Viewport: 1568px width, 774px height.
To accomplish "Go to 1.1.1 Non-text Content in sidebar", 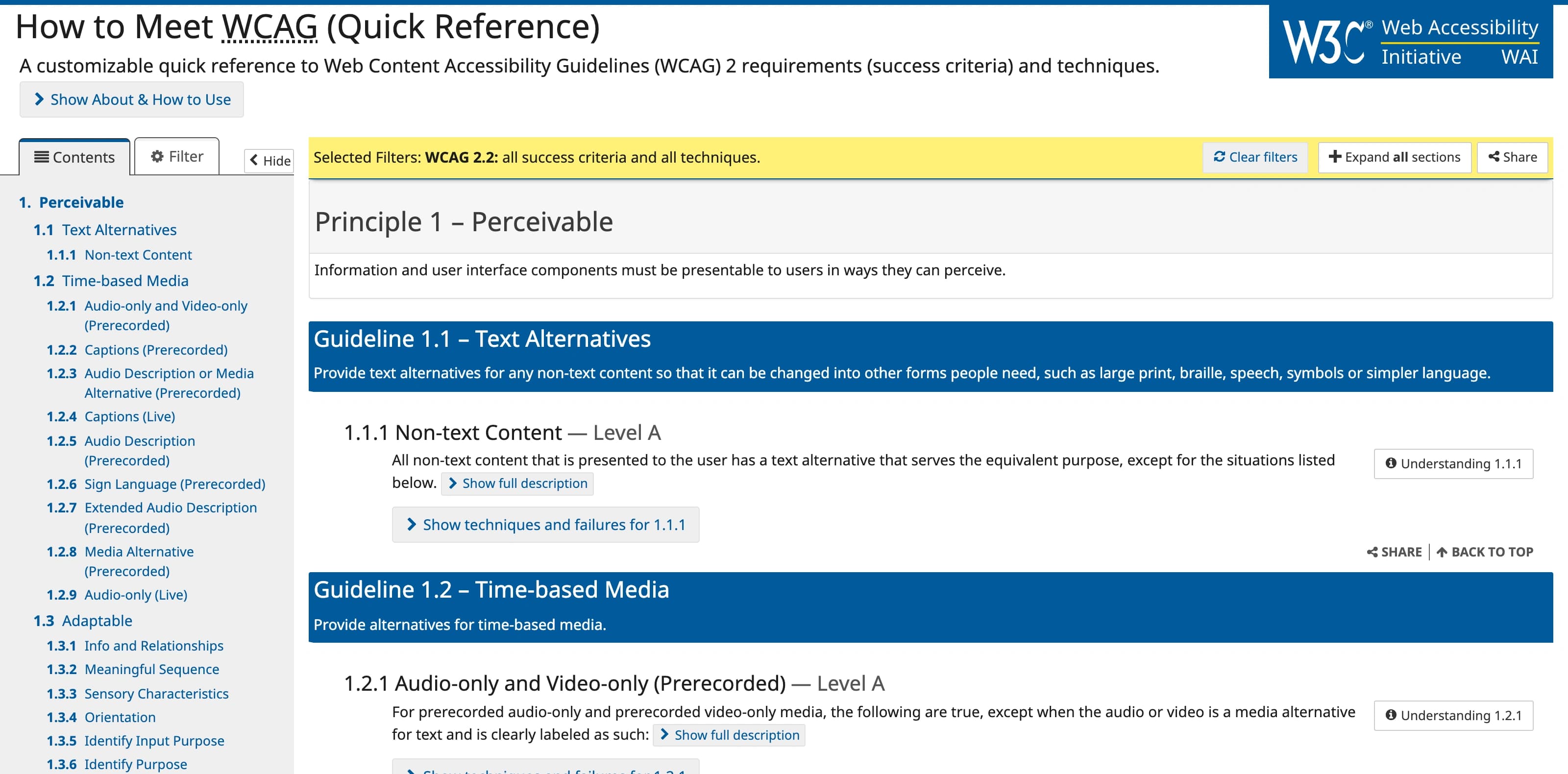I will click(119, 254).
